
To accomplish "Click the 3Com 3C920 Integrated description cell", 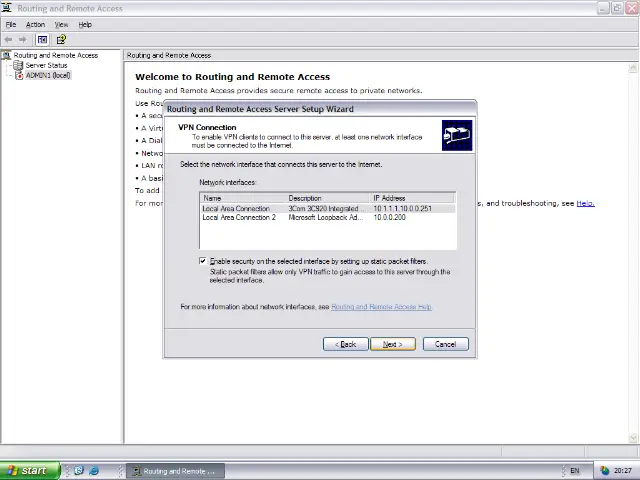I will (326, 209).
